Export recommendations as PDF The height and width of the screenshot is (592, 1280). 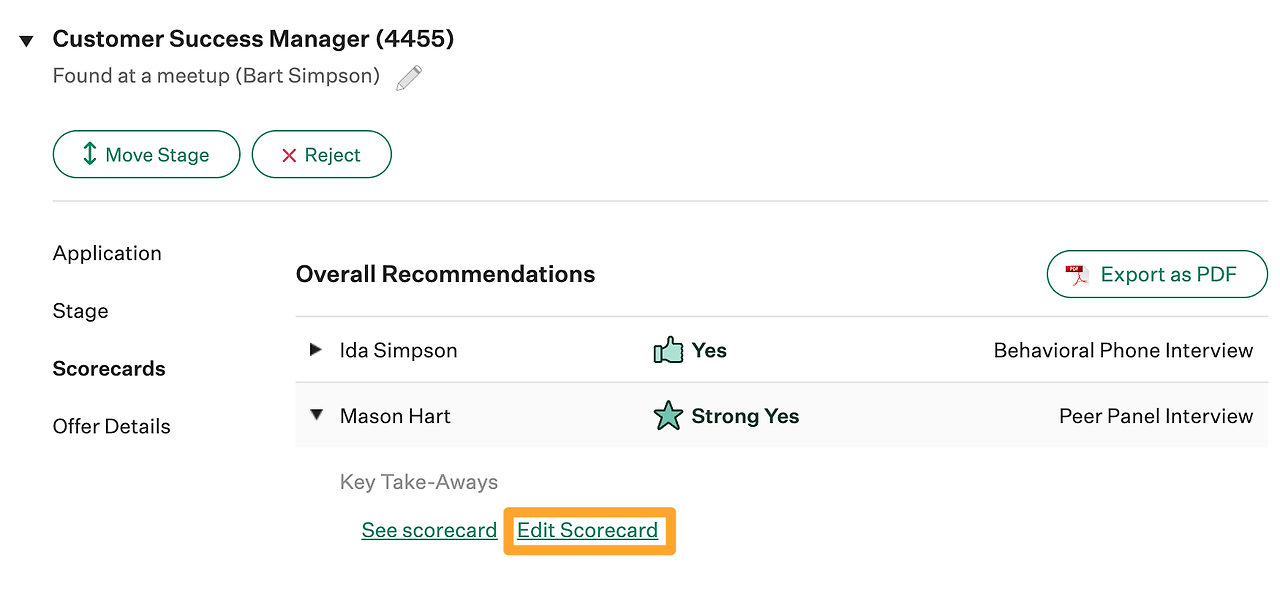(x=1156, y=274)
